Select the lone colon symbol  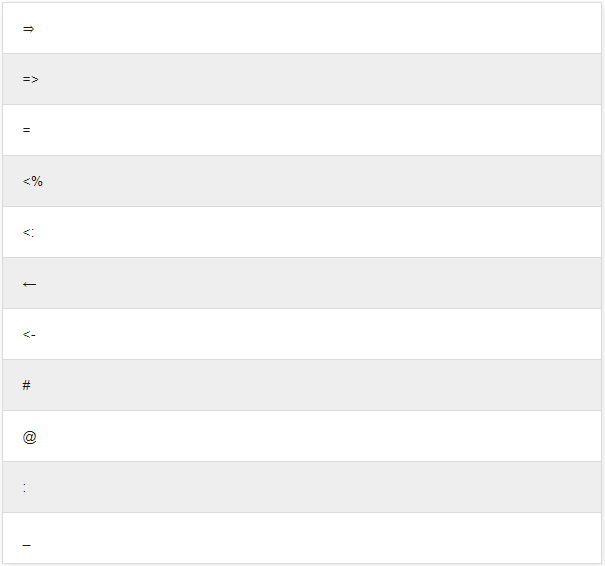[x=24, y=488]
